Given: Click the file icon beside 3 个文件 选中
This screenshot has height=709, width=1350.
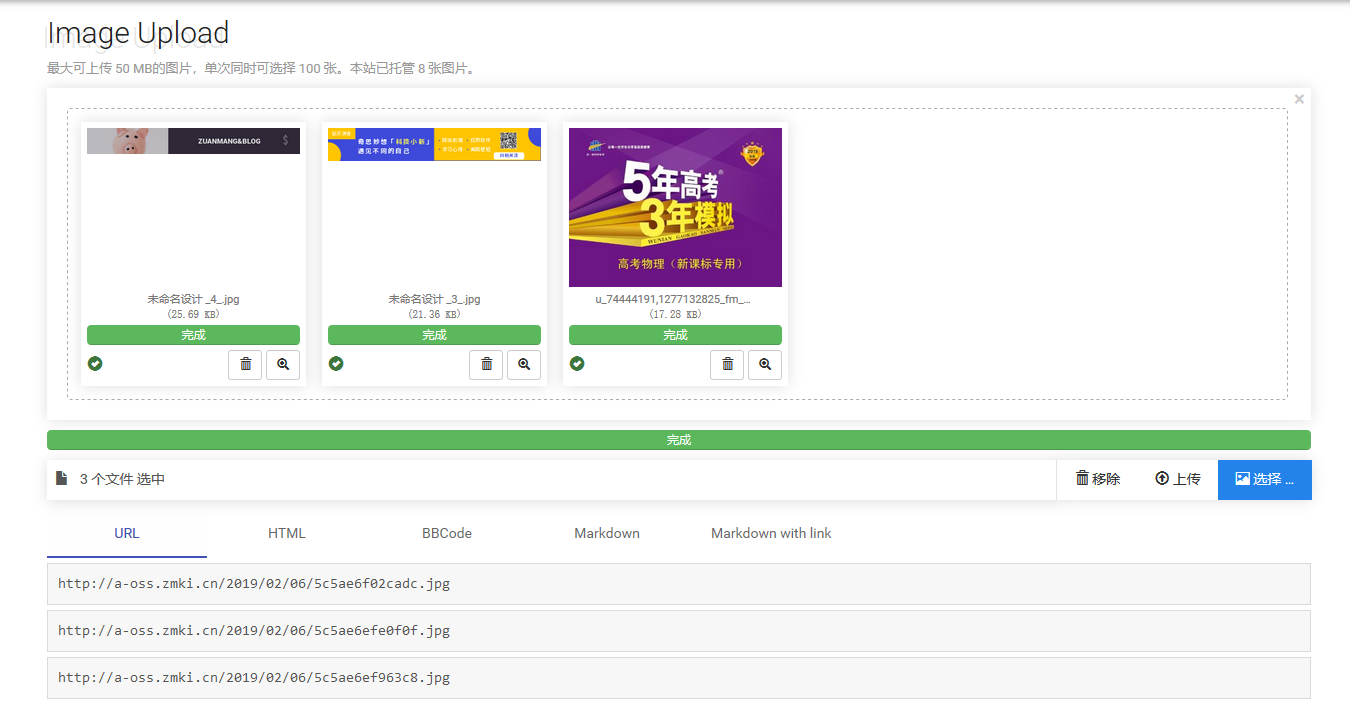Looking at the screenshot, I should 61,479.
